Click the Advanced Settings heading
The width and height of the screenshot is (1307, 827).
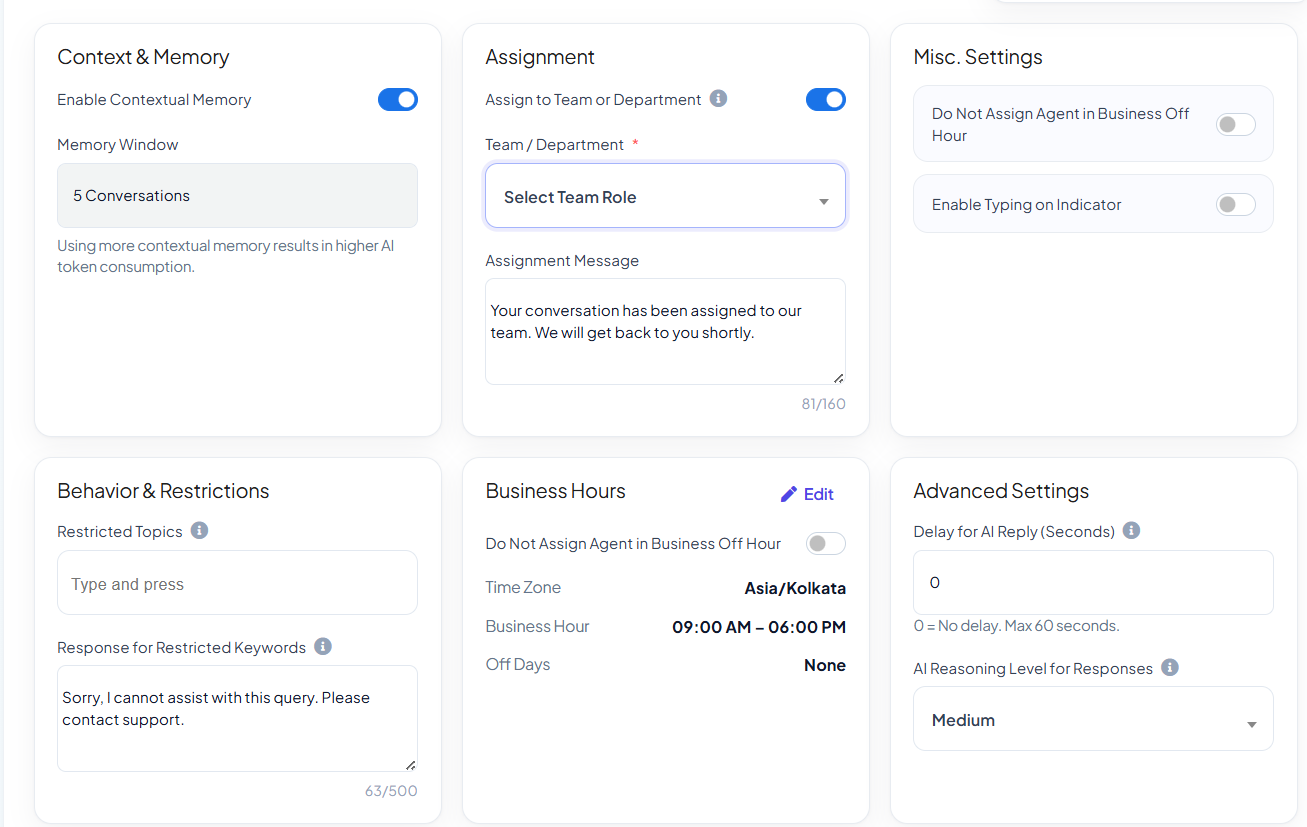(1001, 491)
